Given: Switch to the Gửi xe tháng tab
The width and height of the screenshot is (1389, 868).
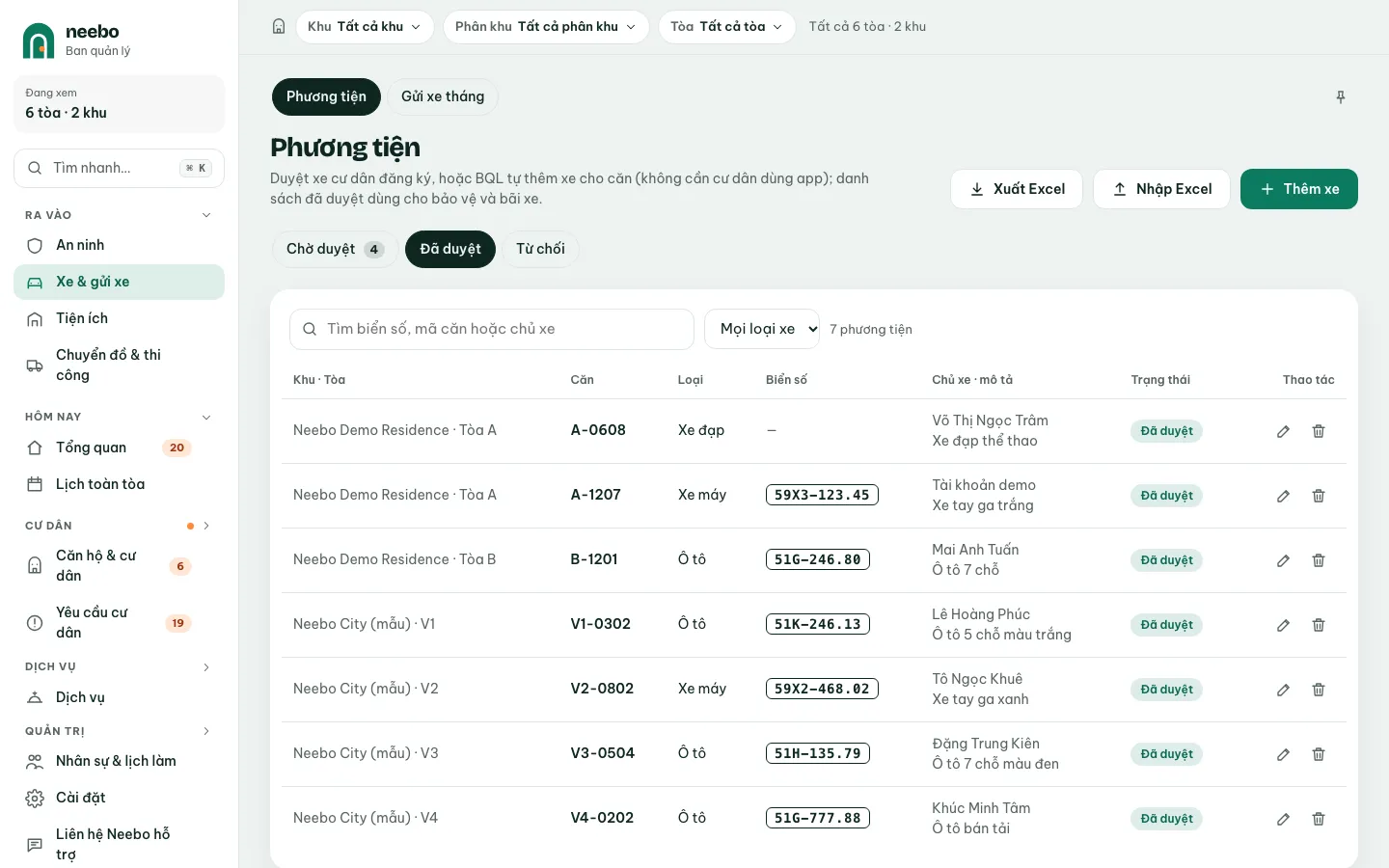Looking at the screenshot, I should (443, 96).
